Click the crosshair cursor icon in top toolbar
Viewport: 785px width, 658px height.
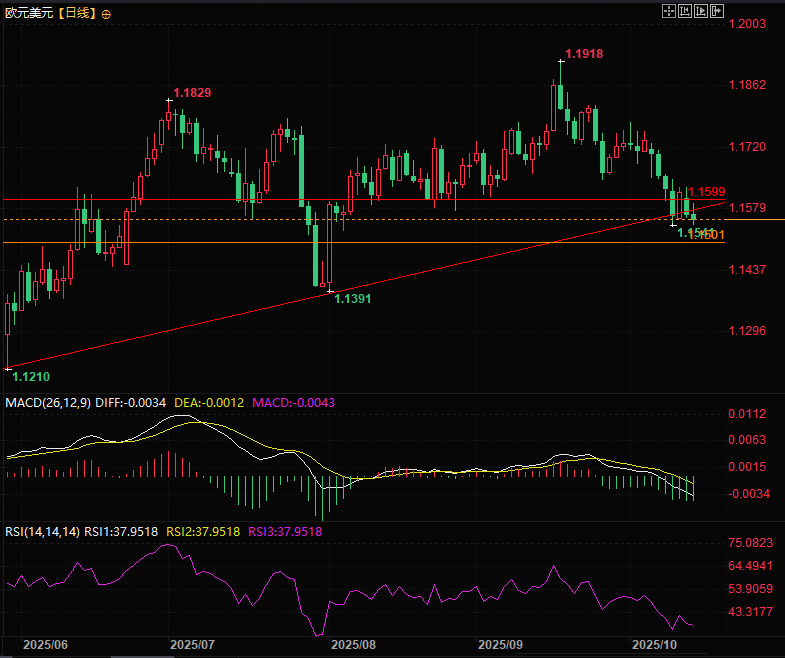click(670, 11)
